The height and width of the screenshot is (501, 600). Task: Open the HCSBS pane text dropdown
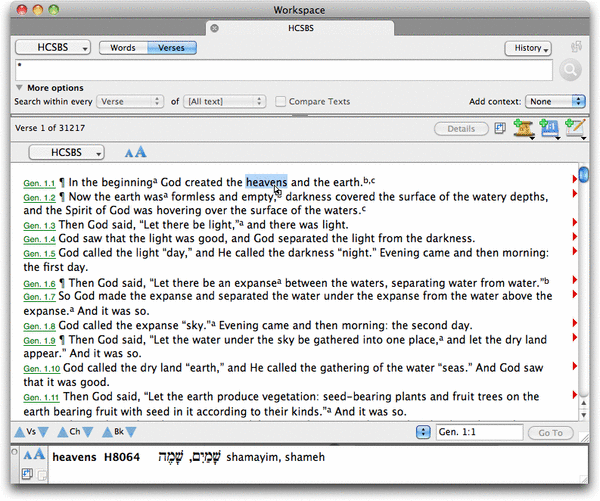pos(67,152)
